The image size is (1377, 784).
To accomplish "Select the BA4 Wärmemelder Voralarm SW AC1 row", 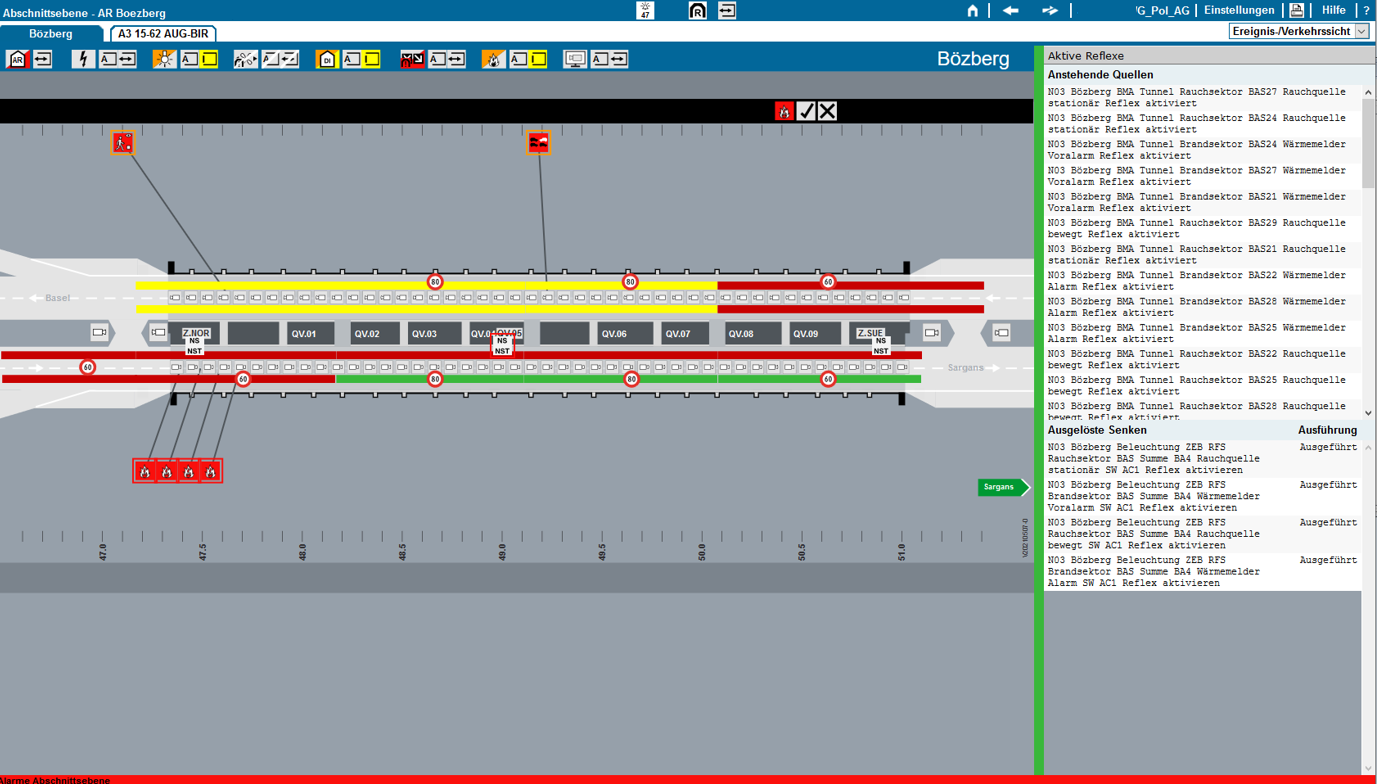I will coord(1203,496).
